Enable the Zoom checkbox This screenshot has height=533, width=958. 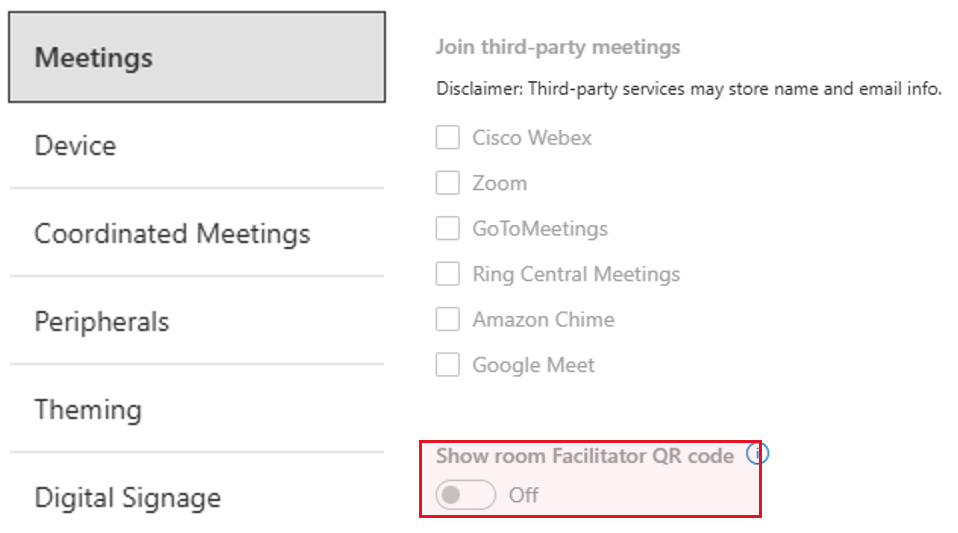(x=447, y=183)
